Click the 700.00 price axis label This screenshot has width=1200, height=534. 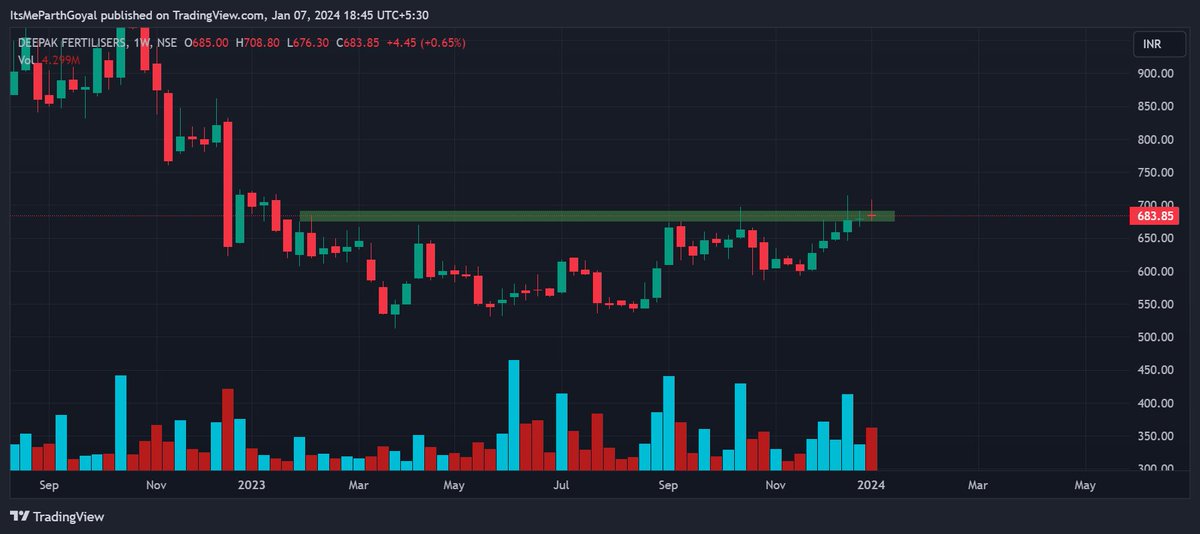[x=1155, y=205]
